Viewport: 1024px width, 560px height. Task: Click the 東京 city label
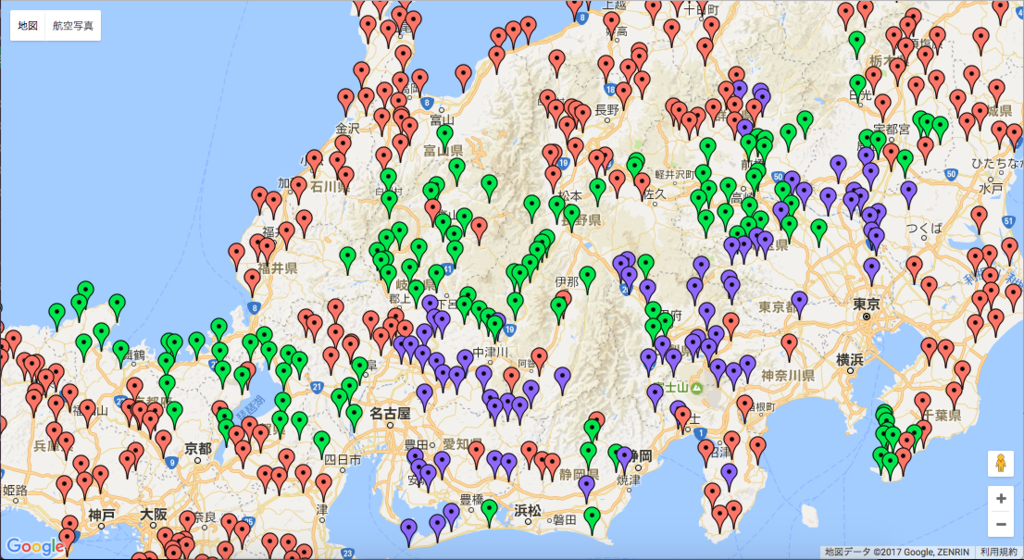[x=865, y=305]
